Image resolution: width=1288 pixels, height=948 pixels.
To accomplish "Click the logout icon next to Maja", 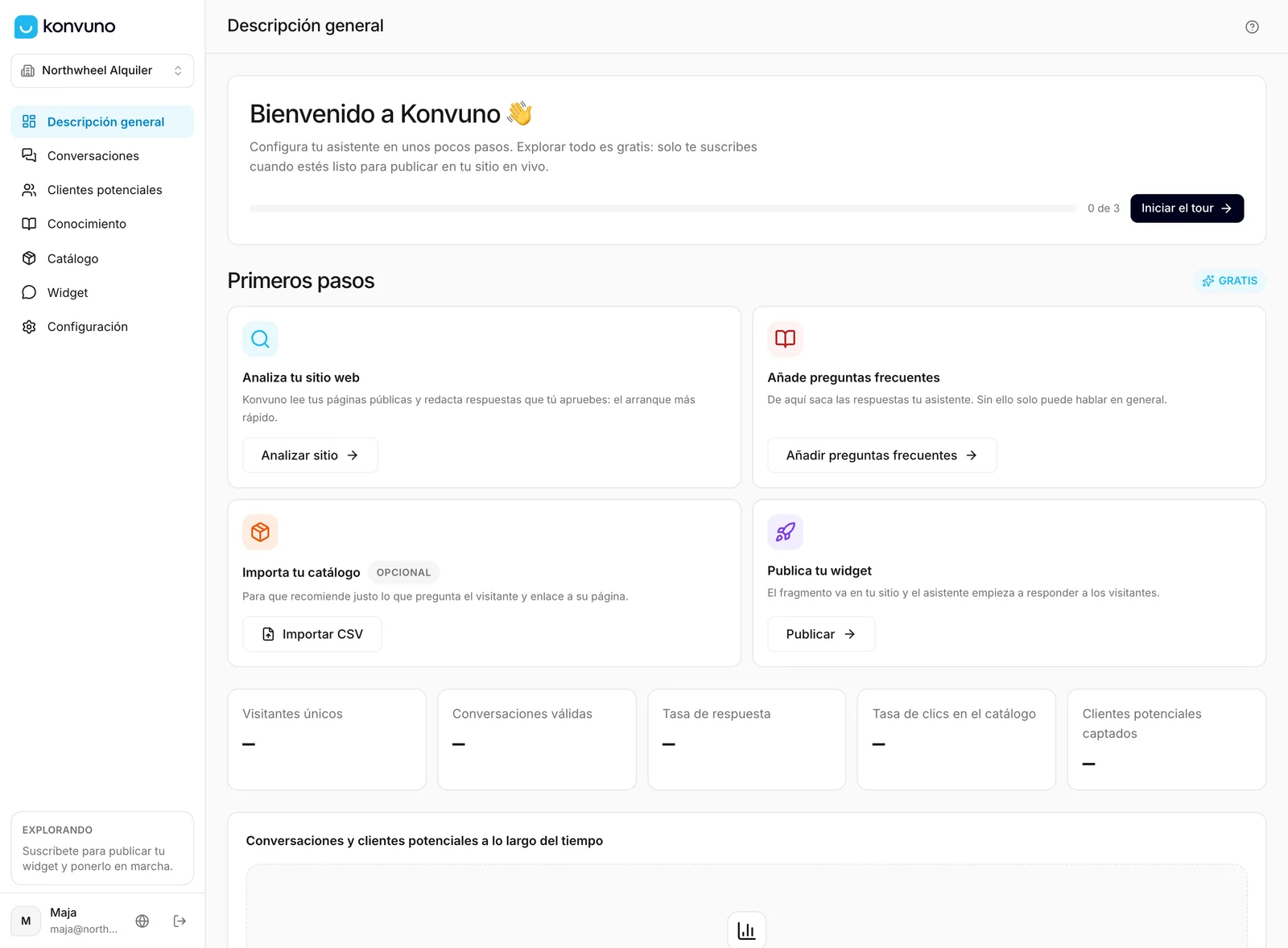I will (180, 921).
